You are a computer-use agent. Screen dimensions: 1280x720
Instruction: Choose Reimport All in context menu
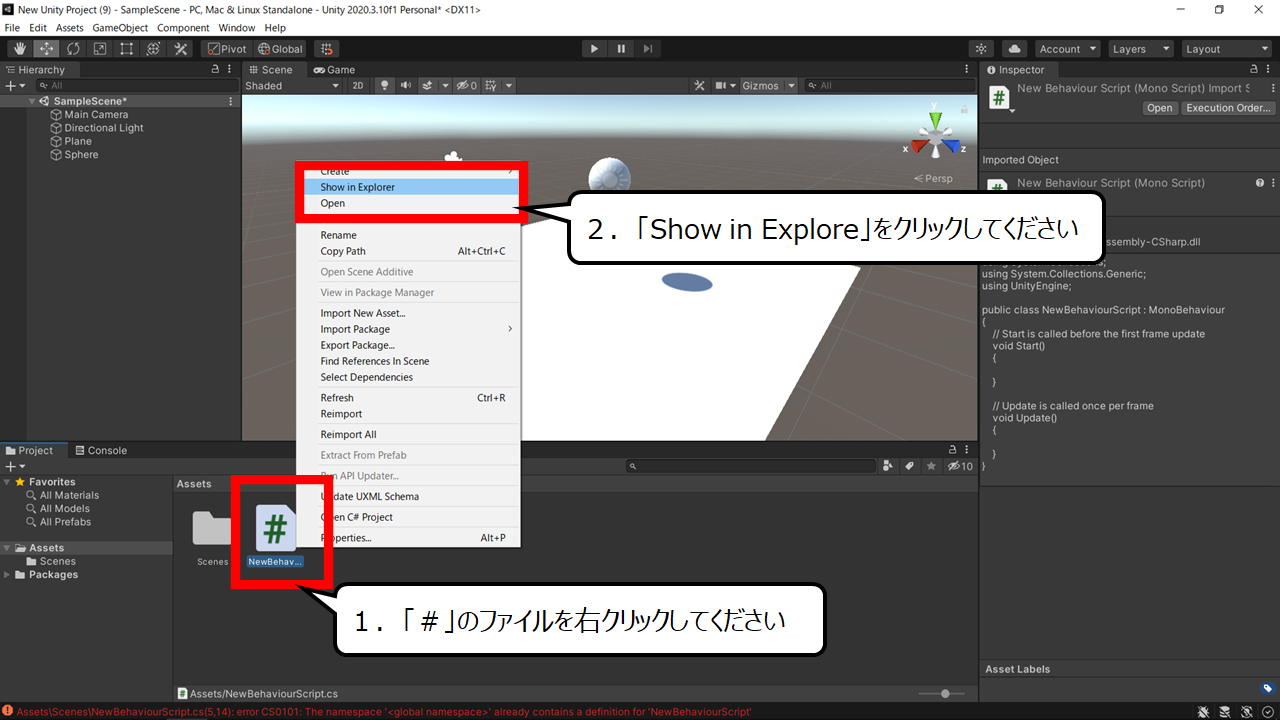click(x=409, y=435)
